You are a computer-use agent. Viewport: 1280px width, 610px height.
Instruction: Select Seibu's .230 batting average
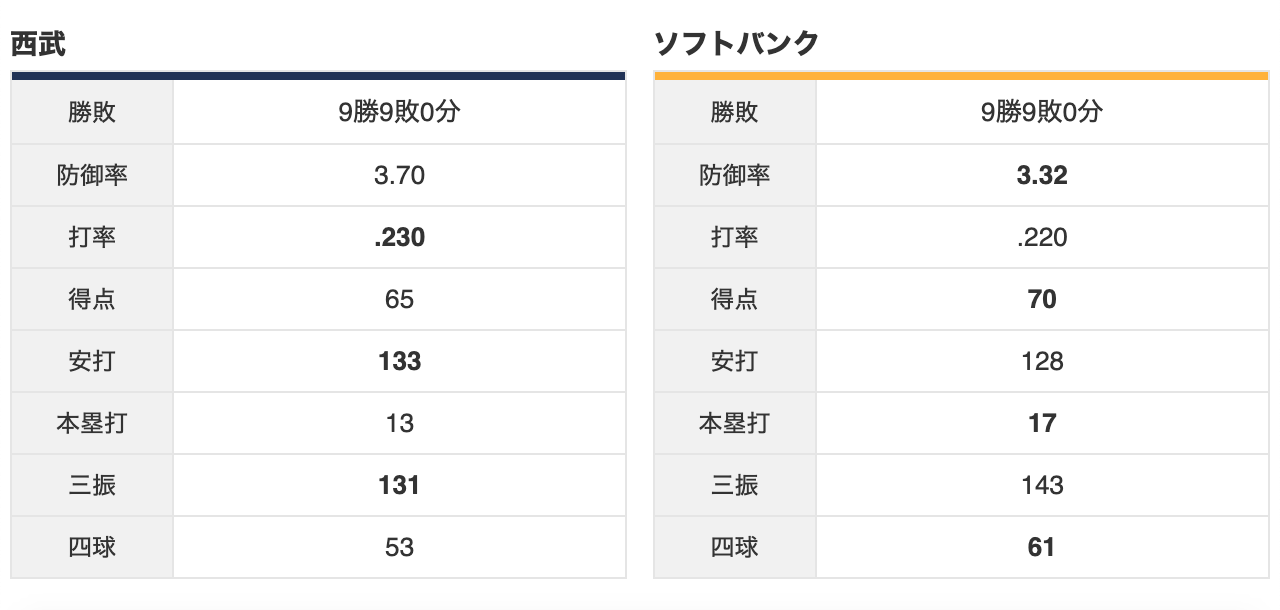point(399,237)
